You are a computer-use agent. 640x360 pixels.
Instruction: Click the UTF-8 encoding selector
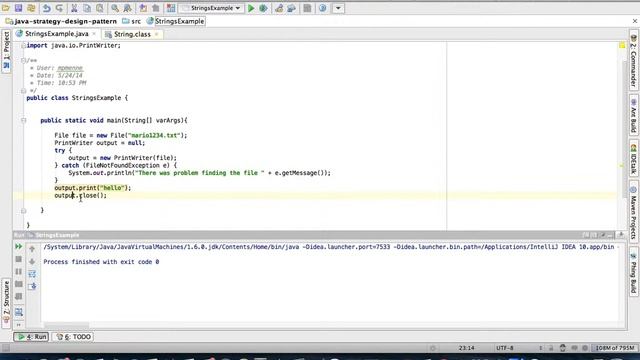[504, 348]
